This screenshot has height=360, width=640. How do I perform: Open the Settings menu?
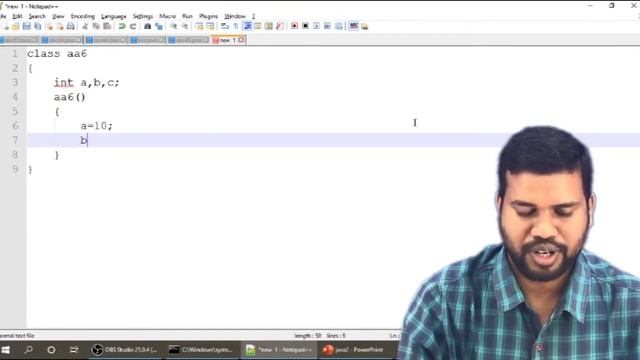[x=143, y=16]
